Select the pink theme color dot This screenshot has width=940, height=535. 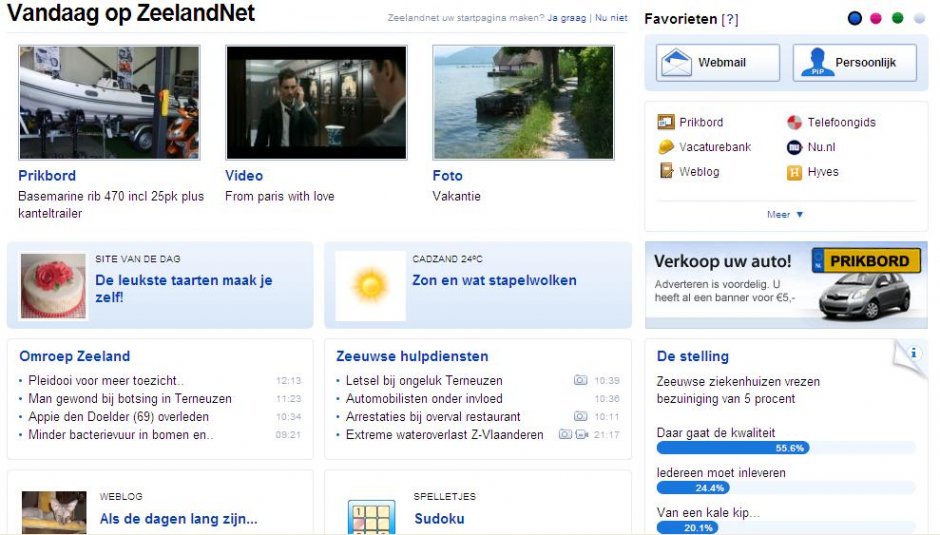(876, 19)
